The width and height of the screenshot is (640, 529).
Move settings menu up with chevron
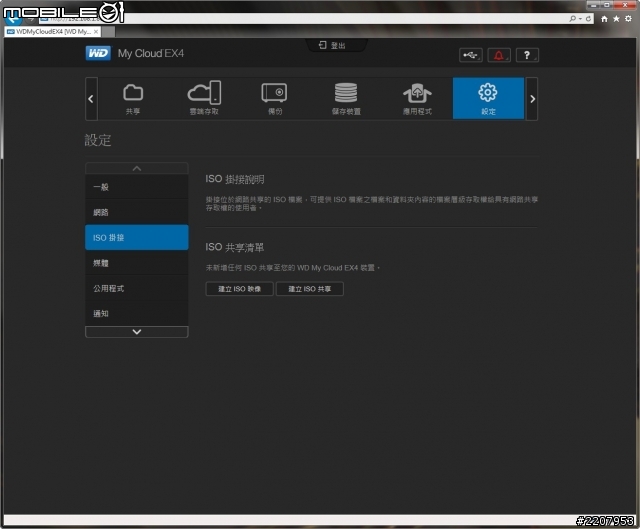(137, 168)
